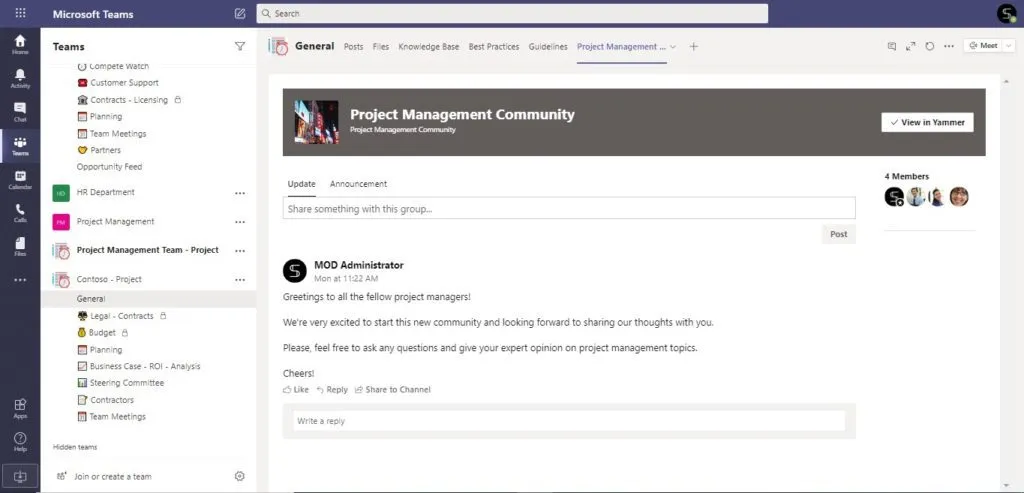Click the Post button
Image resolution: width=1024 pixels, height=493 pixels.
[x=839, y=234]
